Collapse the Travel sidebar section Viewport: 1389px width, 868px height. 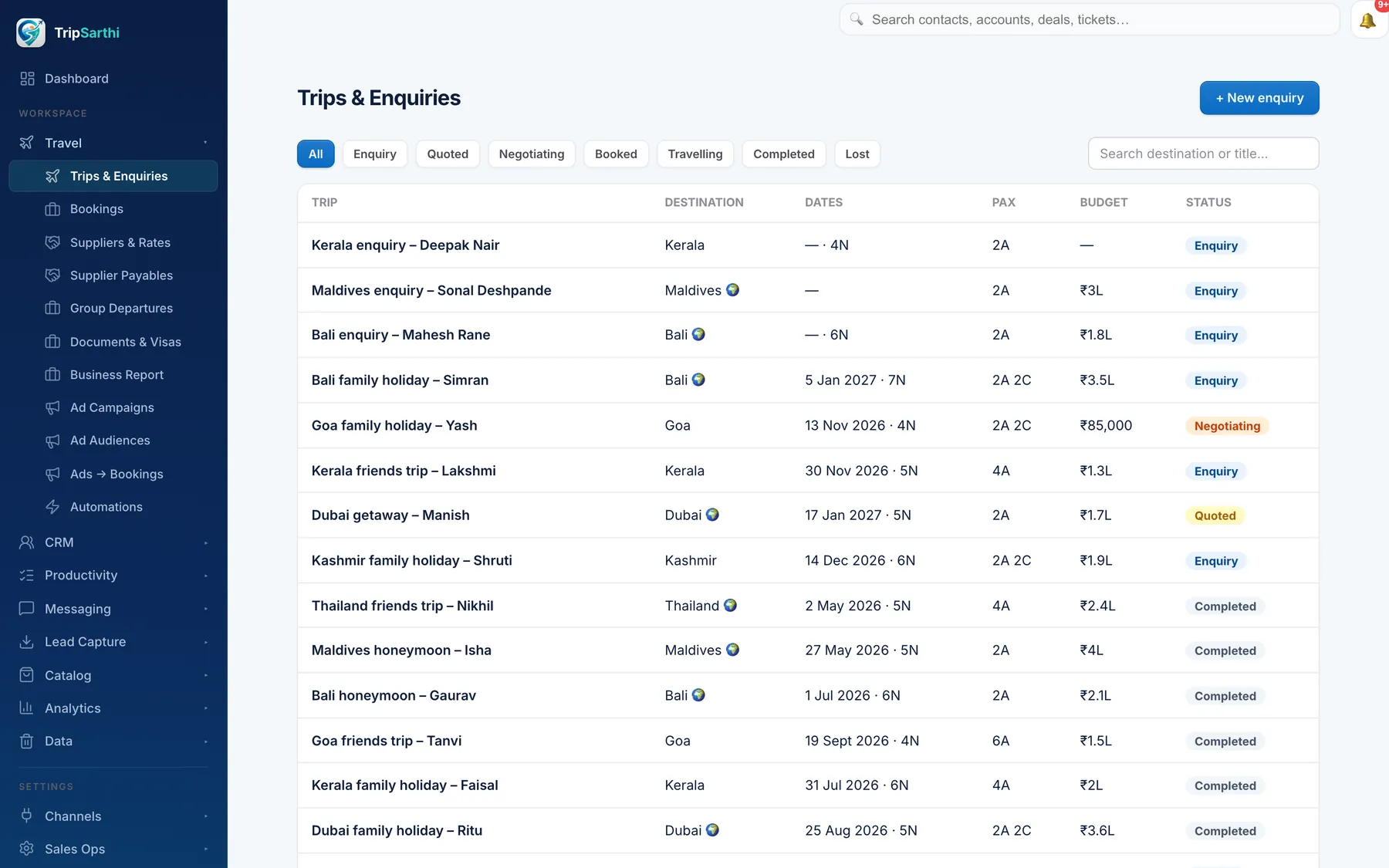pos(113,143)
